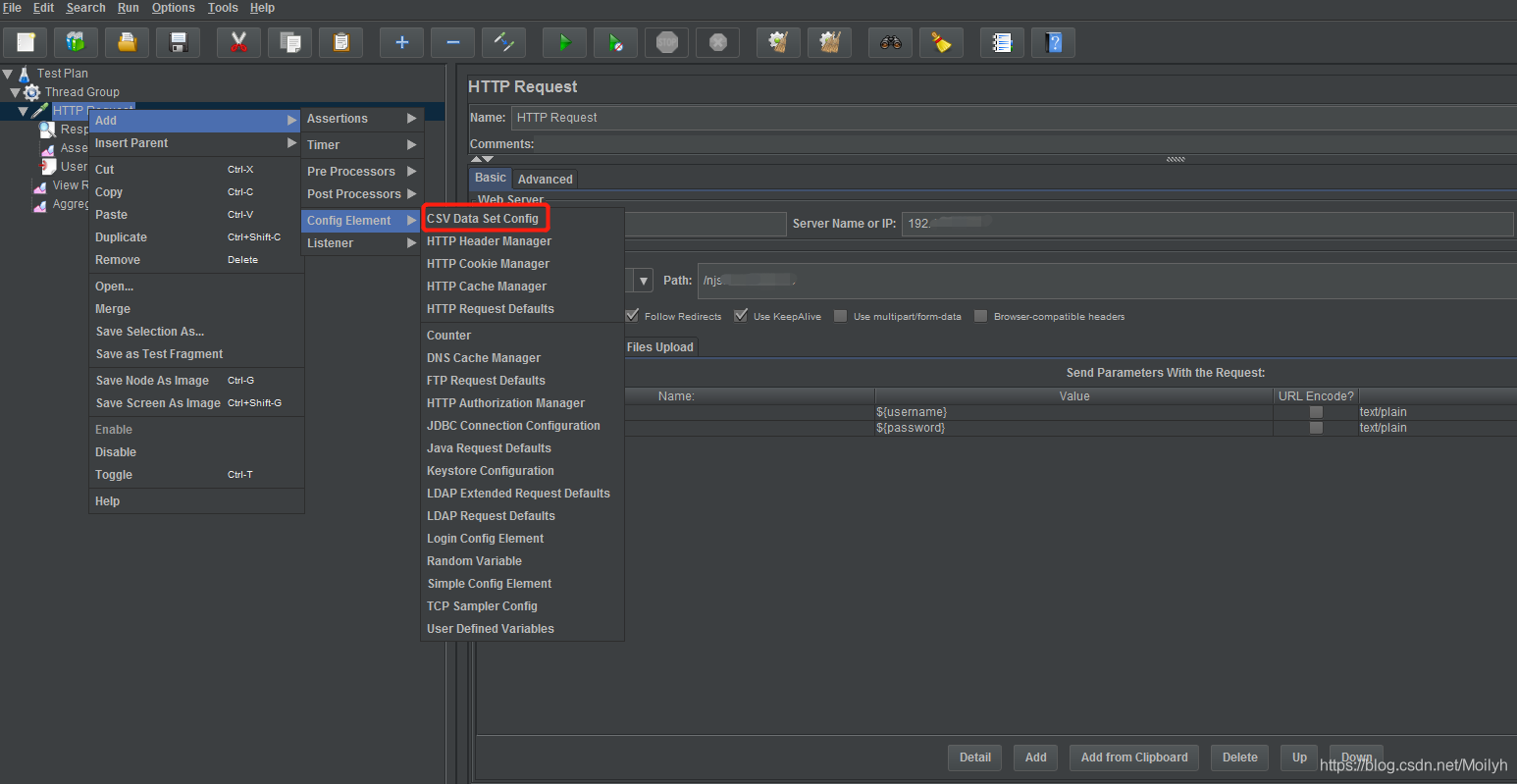This screenshot has width=1517, height=784.
Task: Open the Function Helper dialog icon
Action: tap(1002, 42)
